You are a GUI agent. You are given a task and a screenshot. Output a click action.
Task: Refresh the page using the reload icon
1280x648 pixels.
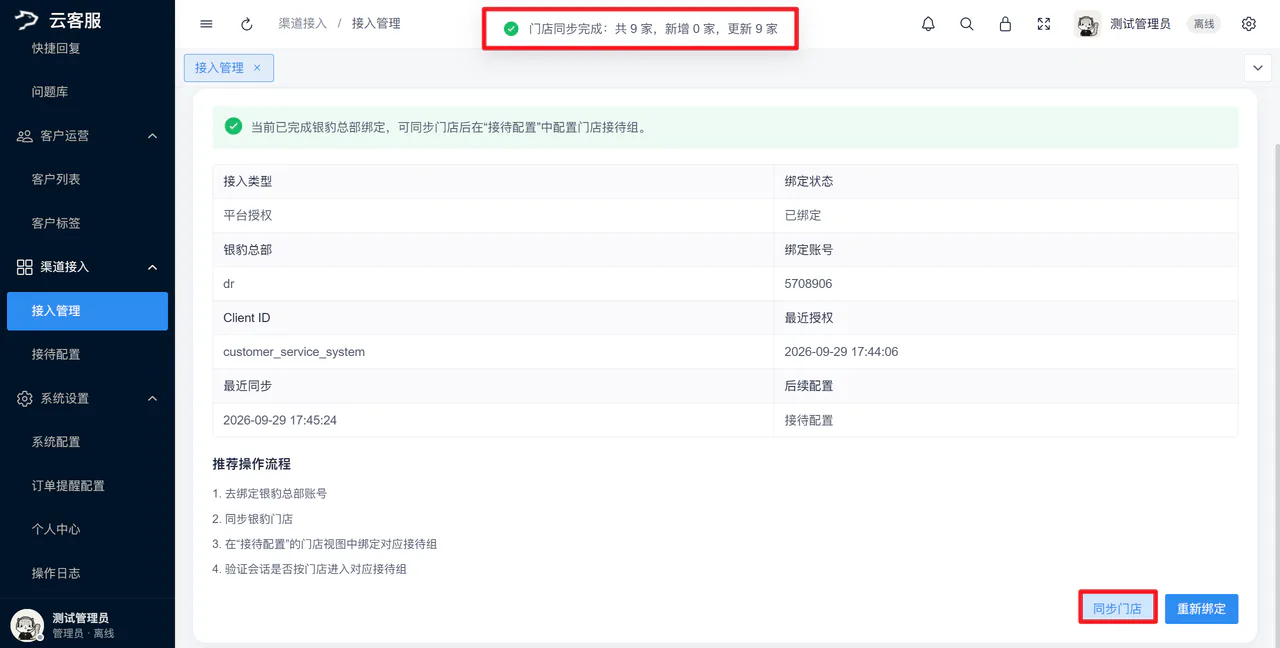point(247,24)
